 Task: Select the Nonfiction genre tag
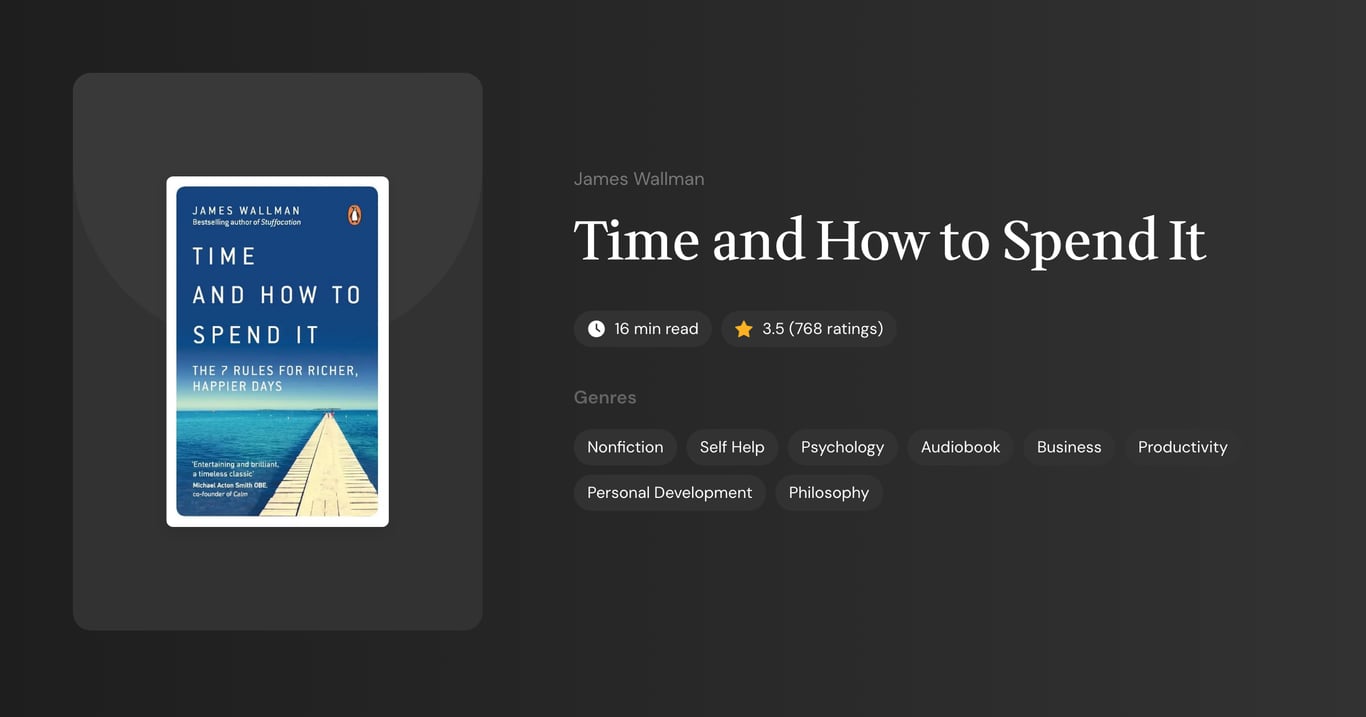click(x=625, y=447)
